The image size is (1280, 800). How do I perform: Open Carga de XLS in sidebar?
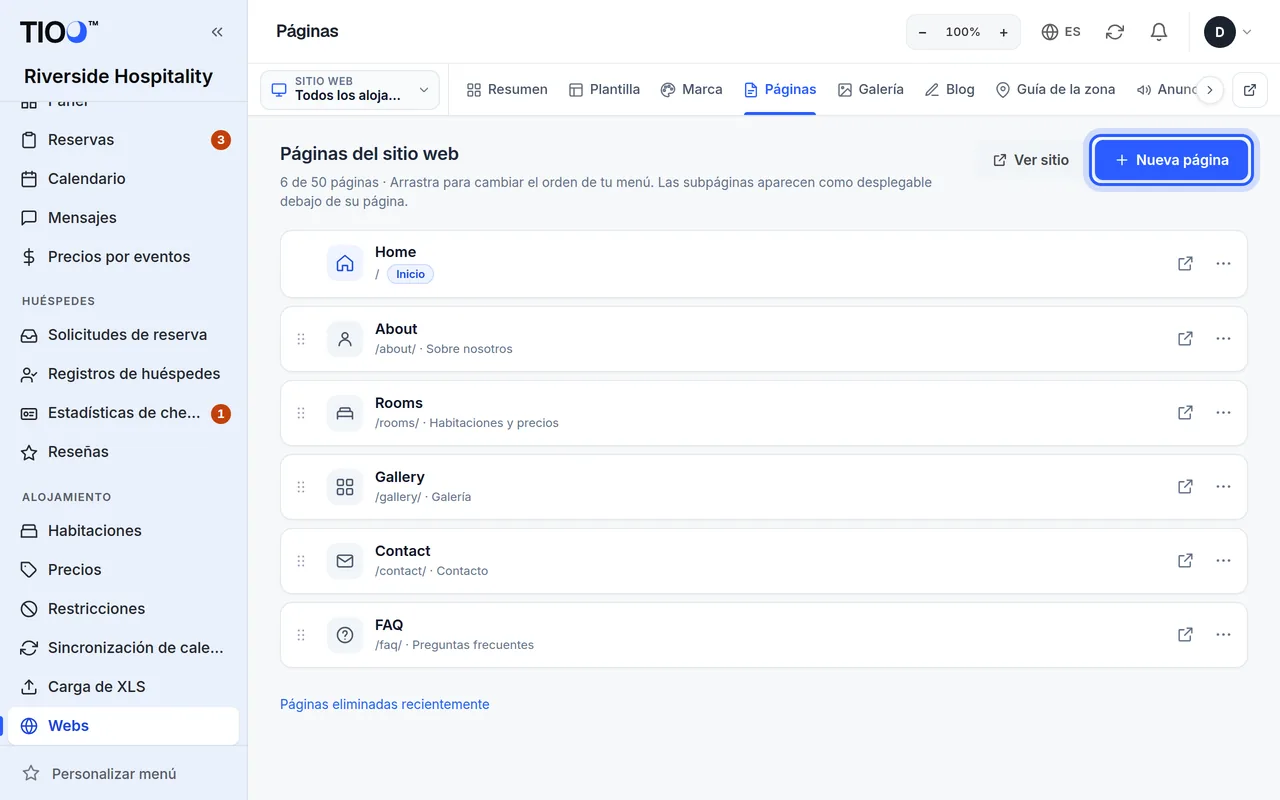point(123,687)
